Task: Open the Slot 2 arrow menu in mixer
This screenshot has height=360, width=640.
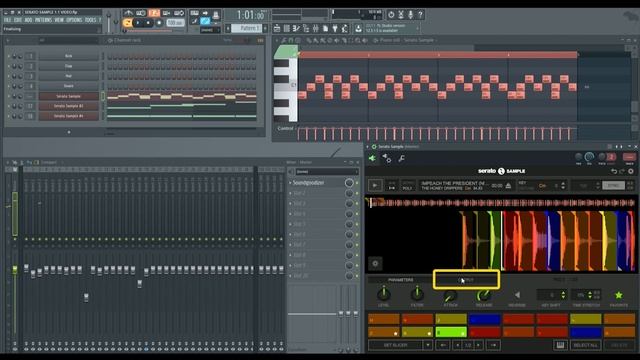Action: [290, 193]
